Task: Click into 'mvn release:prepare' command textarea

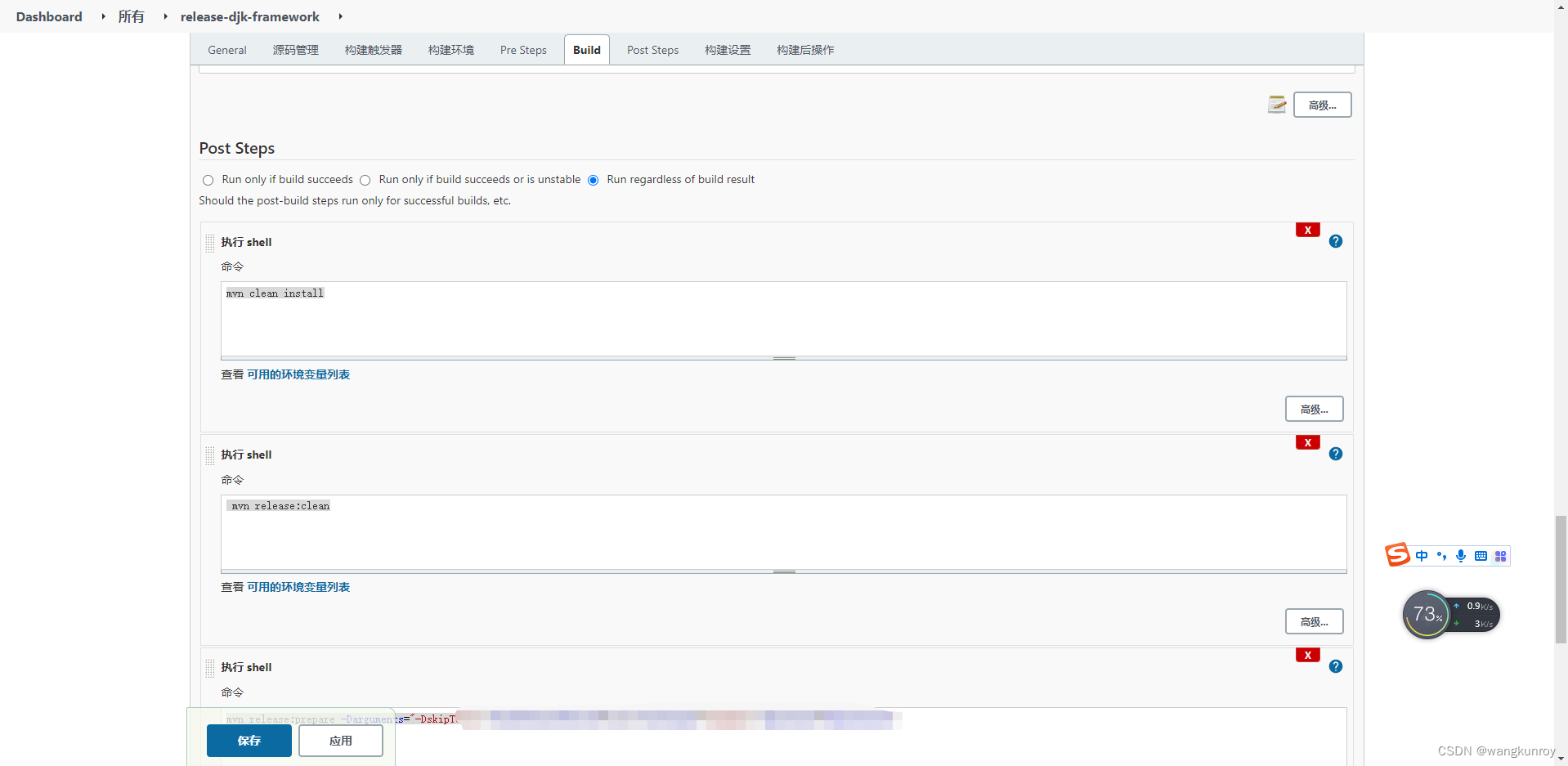Action: pyautogui.click(x=783, y=737)
